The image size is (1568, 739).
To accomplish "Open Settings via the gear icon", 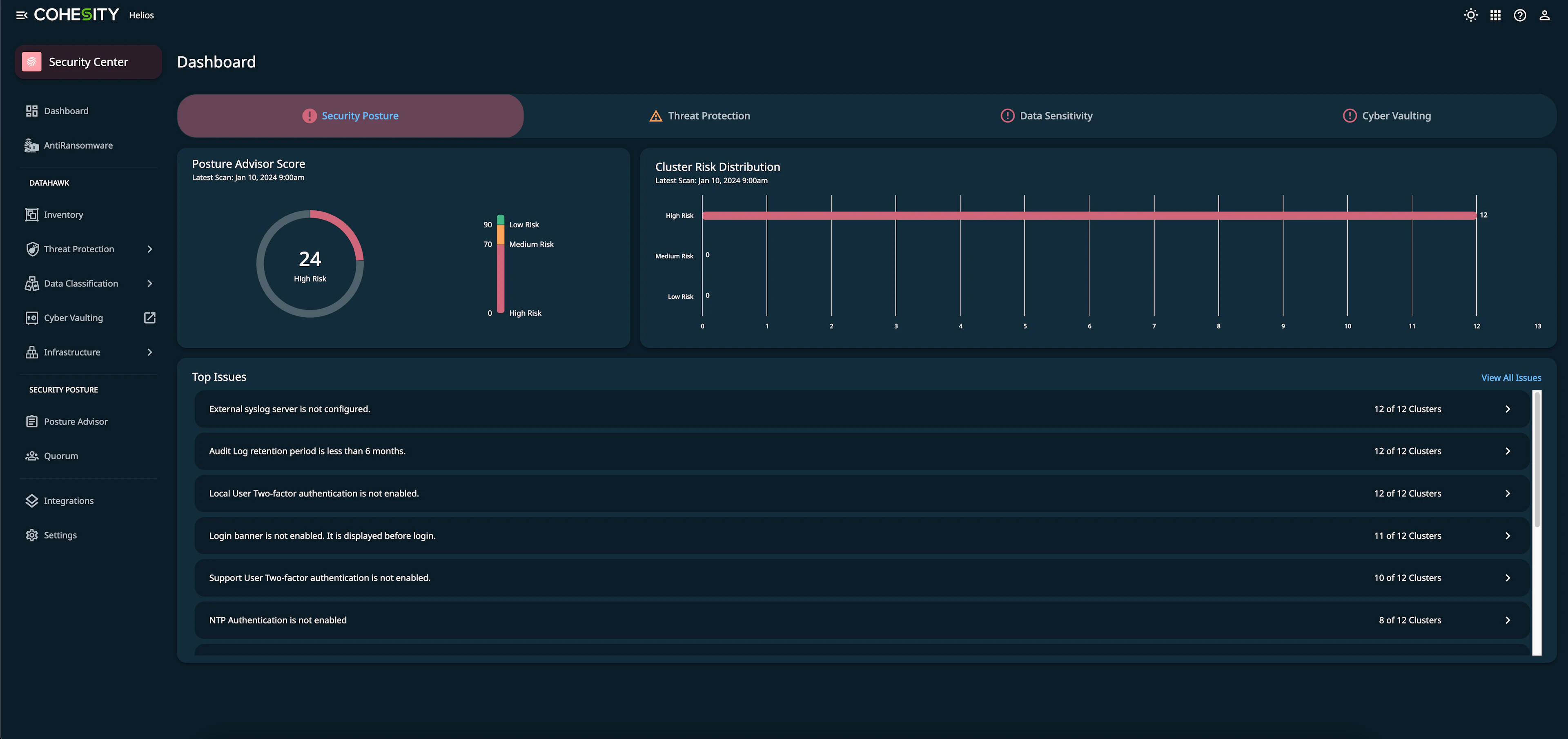I will [x=32, y=534].
